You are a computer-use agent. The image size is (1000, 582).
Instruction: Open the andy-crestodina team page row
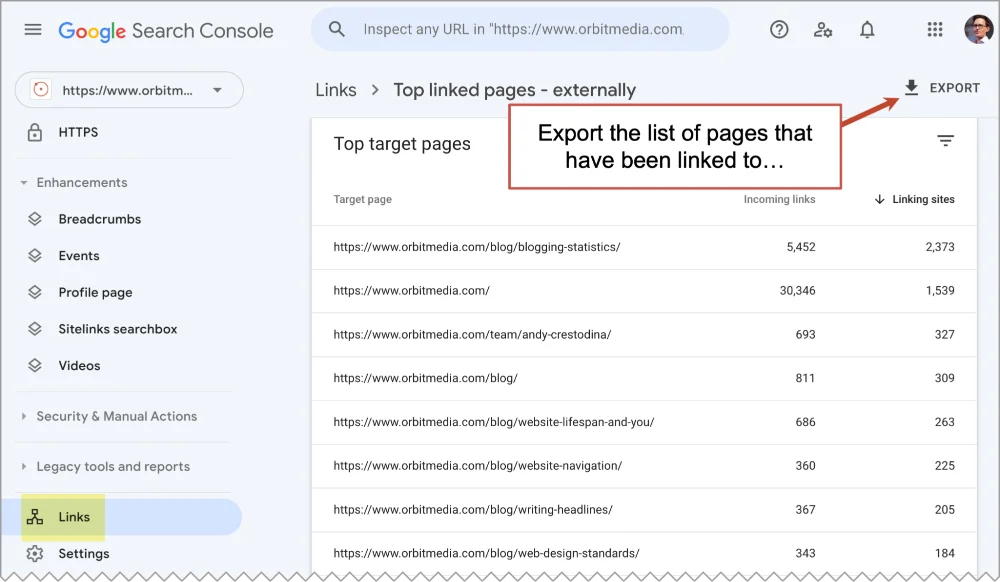click(x=644, y=335)
